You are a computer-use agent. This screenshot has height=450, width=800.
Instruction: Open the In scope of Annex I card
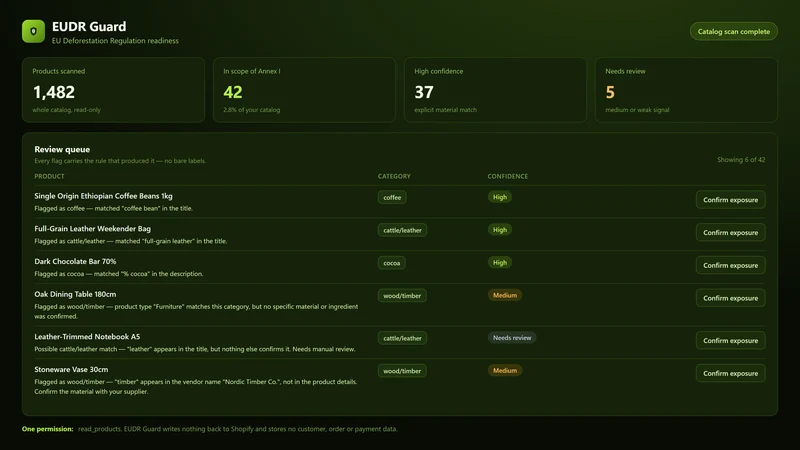pos(304,90)
